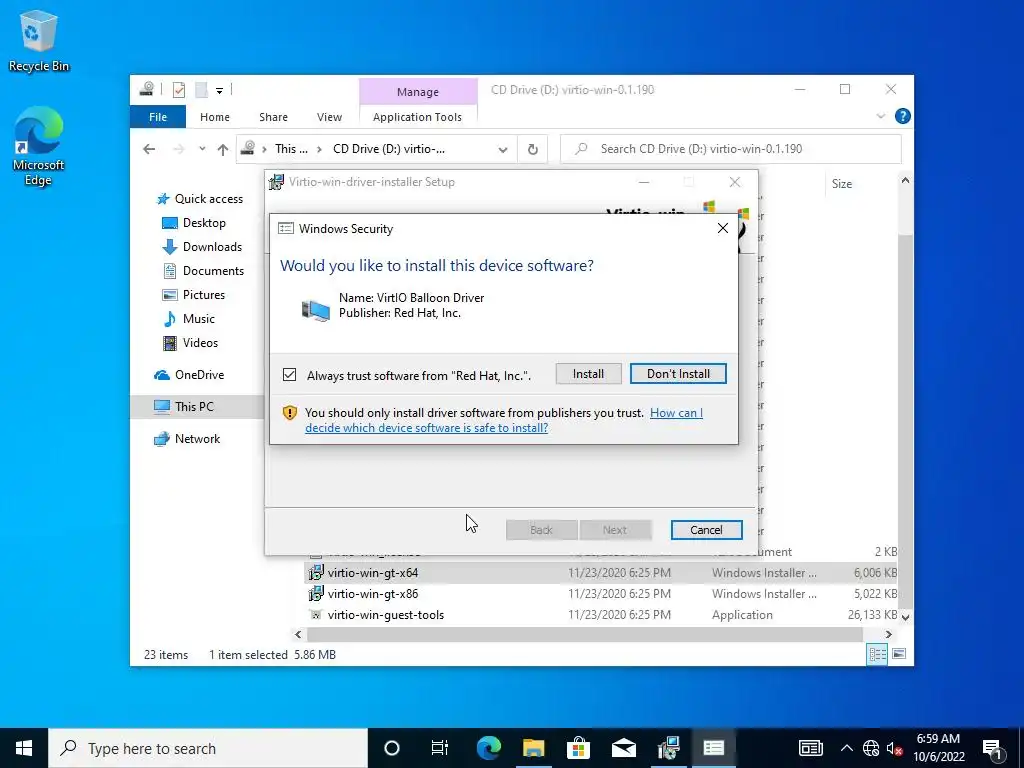Click the Install button
Screen dimensions: 1024x768
pyautogui.click(x=588, y=374)
